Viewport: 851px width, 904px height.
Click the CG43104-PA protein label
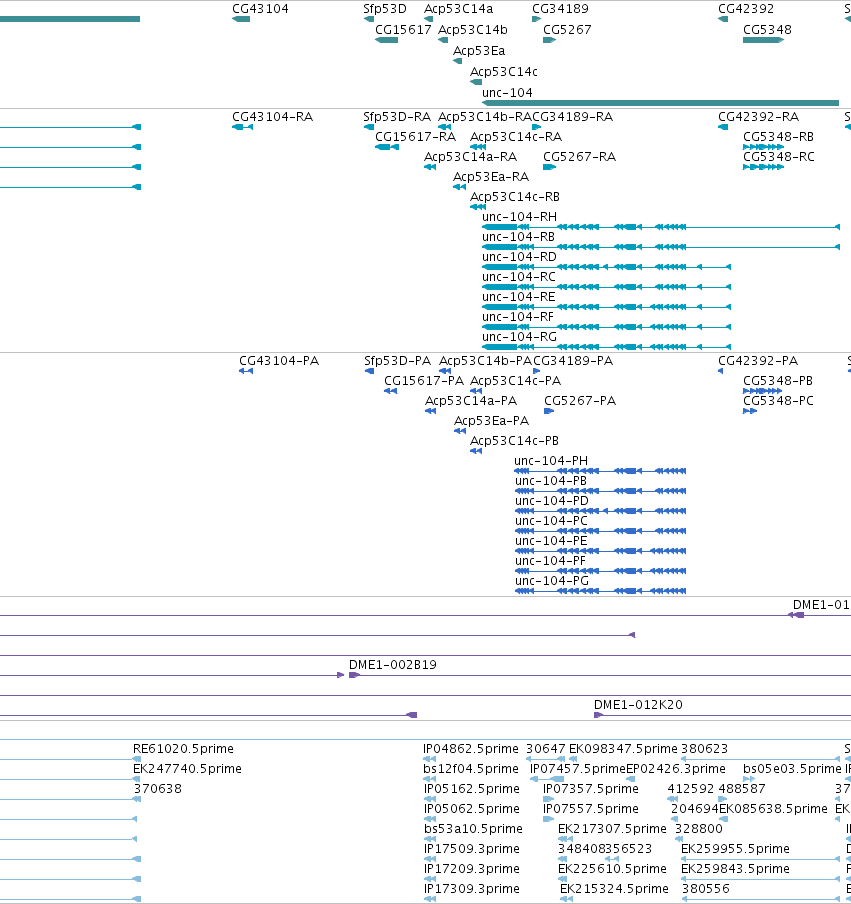click(279, 360)
